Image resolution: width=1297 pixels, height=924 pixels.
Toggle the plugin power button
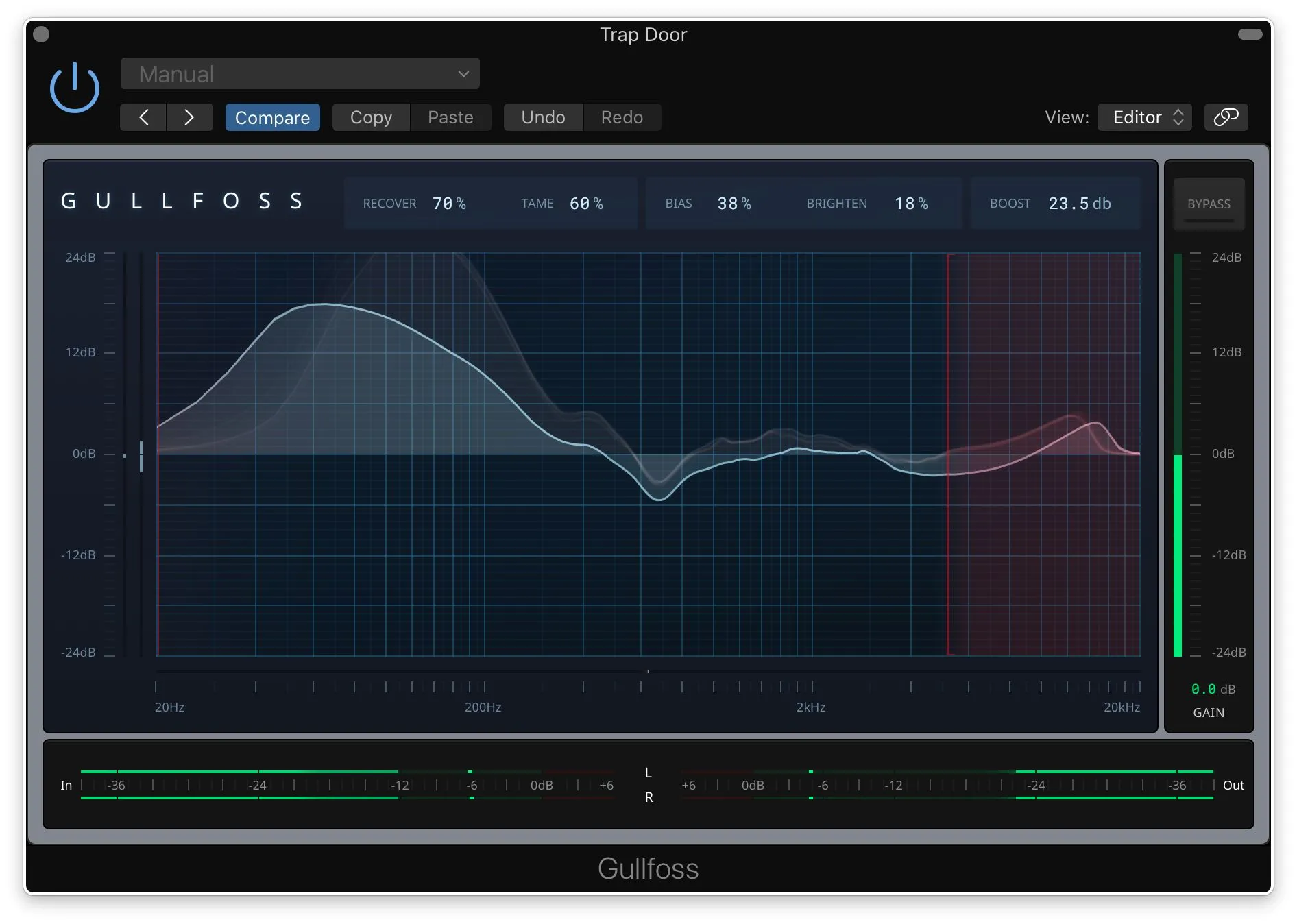pyautogui.click(x=75, y=88)
